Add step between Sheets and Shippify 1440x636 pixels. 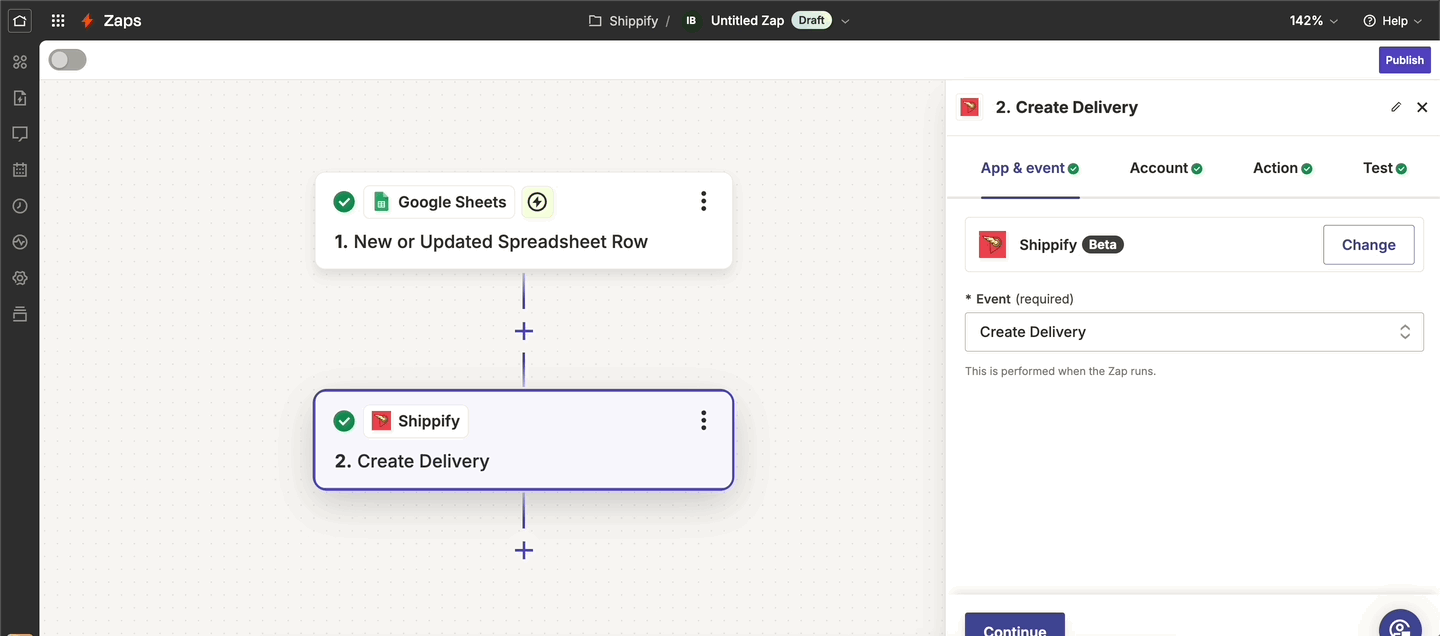[523, 331]
